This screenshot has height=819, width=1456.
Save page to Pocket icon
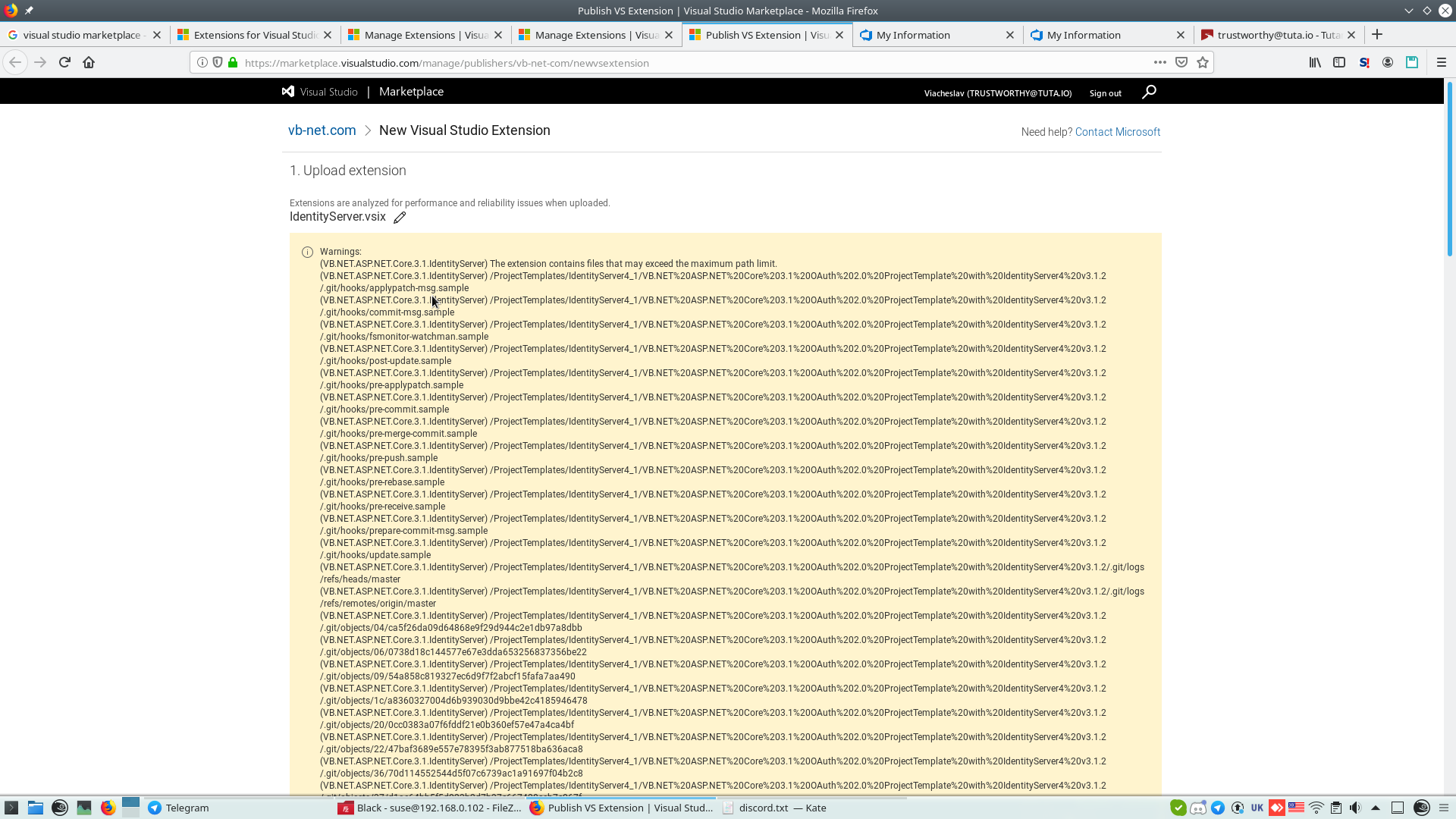click(x=1181, y=62)
